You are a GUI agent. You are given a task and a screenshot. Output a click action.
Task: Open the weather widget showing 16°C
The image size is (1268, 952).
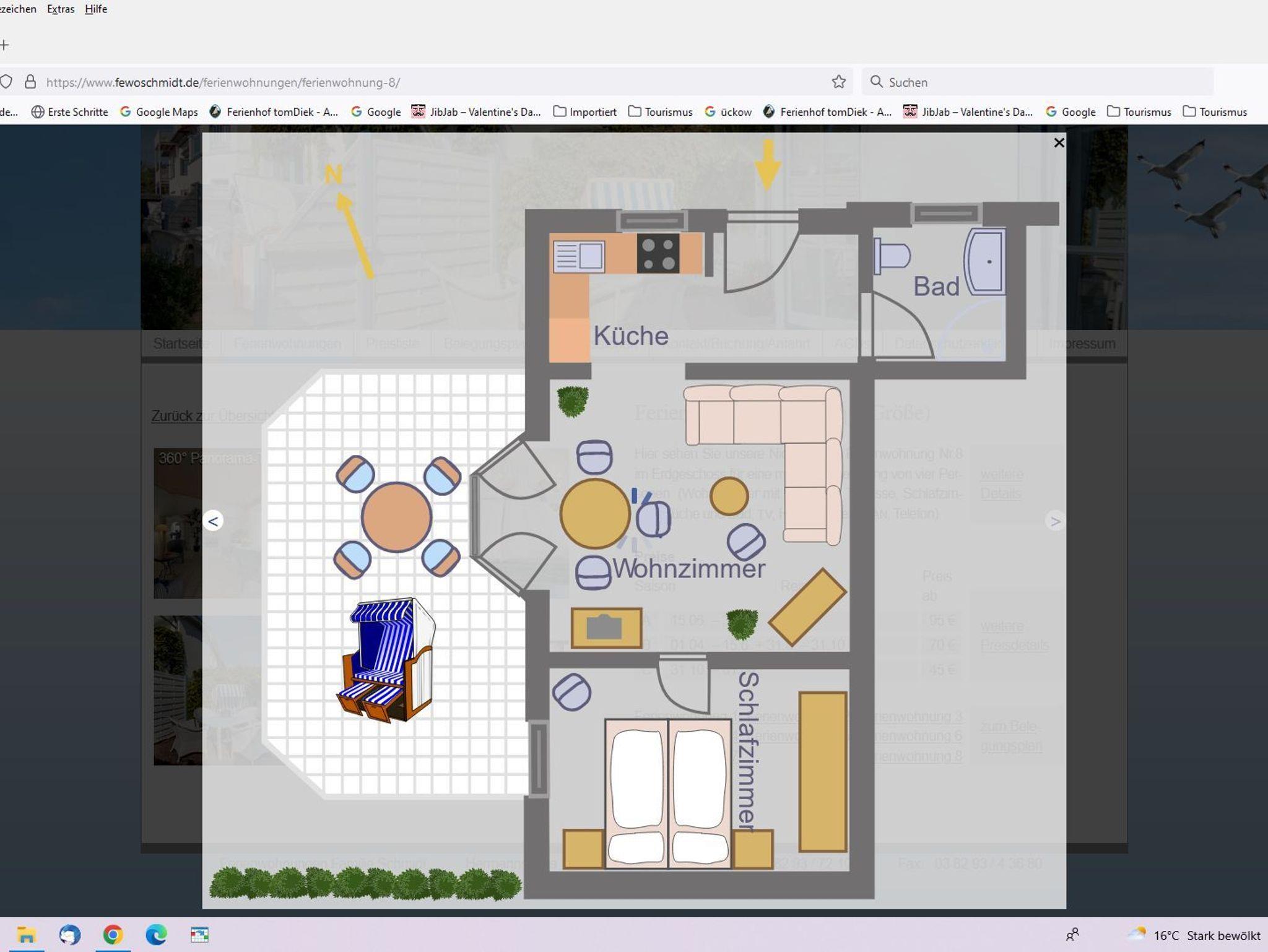click(x=1193, y=935)
